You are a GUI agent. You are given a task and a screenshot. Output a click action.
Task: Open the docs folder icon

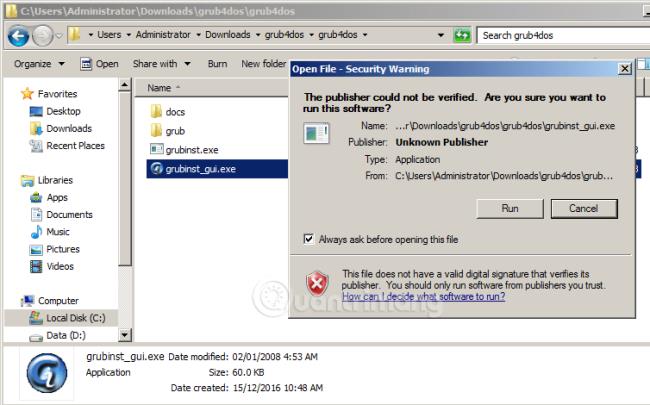[x=156, y=112]
